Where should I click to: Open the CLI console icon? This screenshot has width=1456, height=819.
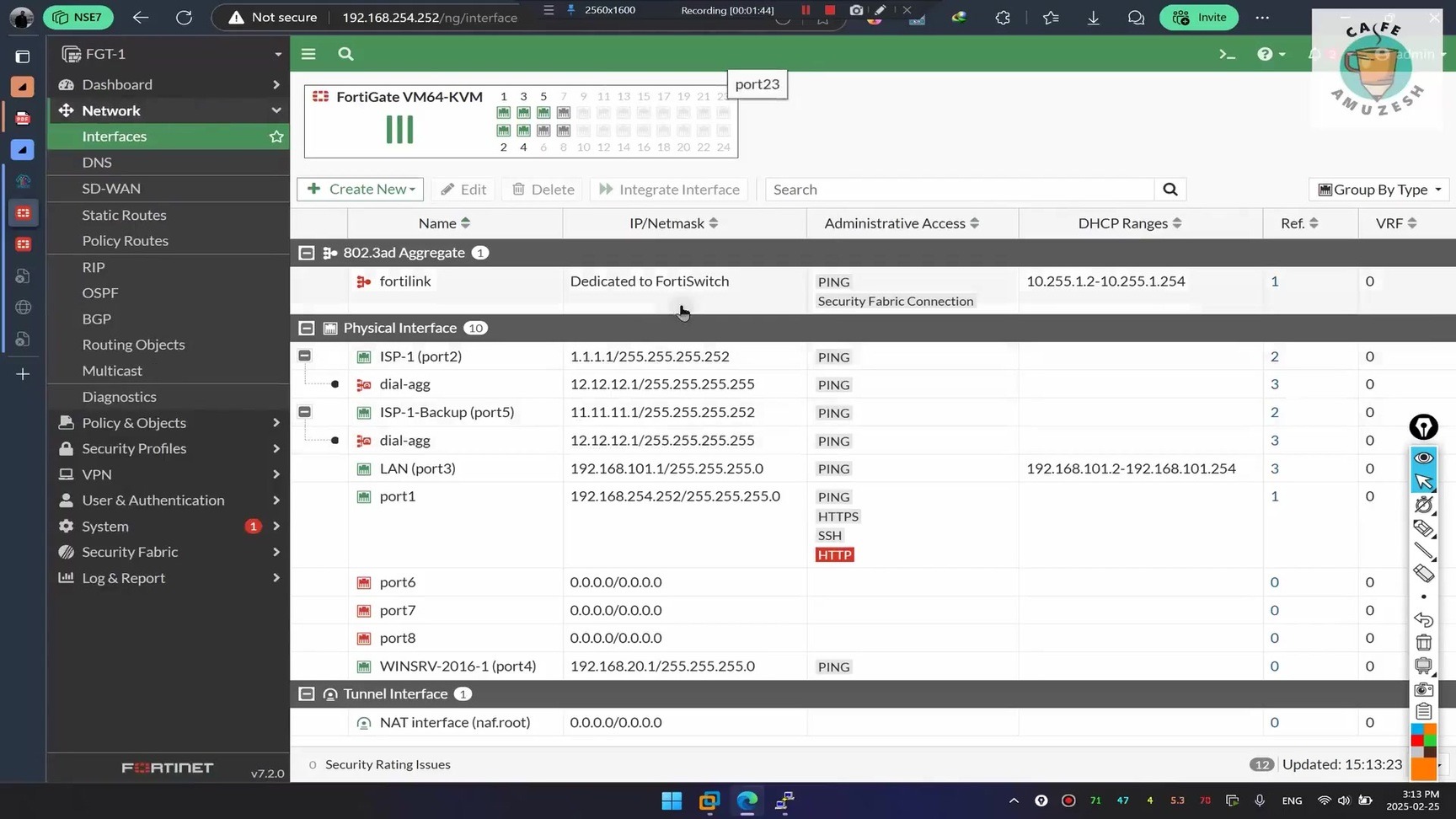pos(1227,54)
